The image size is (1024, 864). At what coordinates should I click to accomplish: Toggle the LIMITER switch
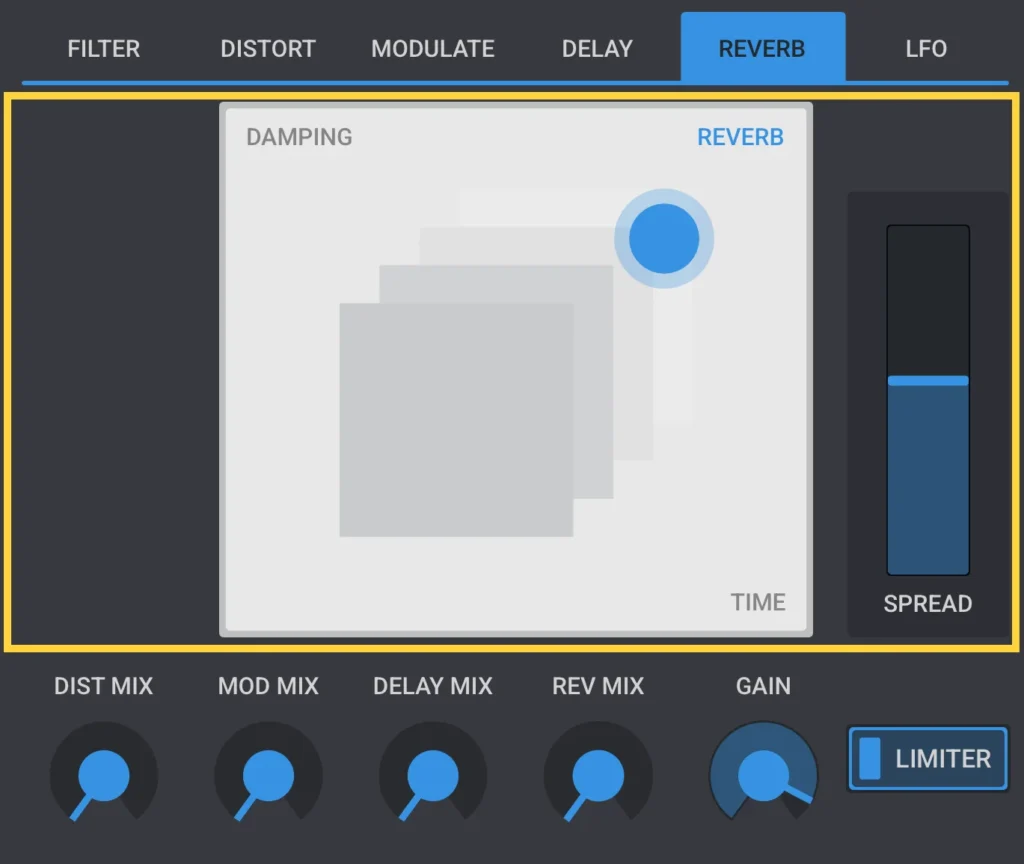[x=927, y=758]
